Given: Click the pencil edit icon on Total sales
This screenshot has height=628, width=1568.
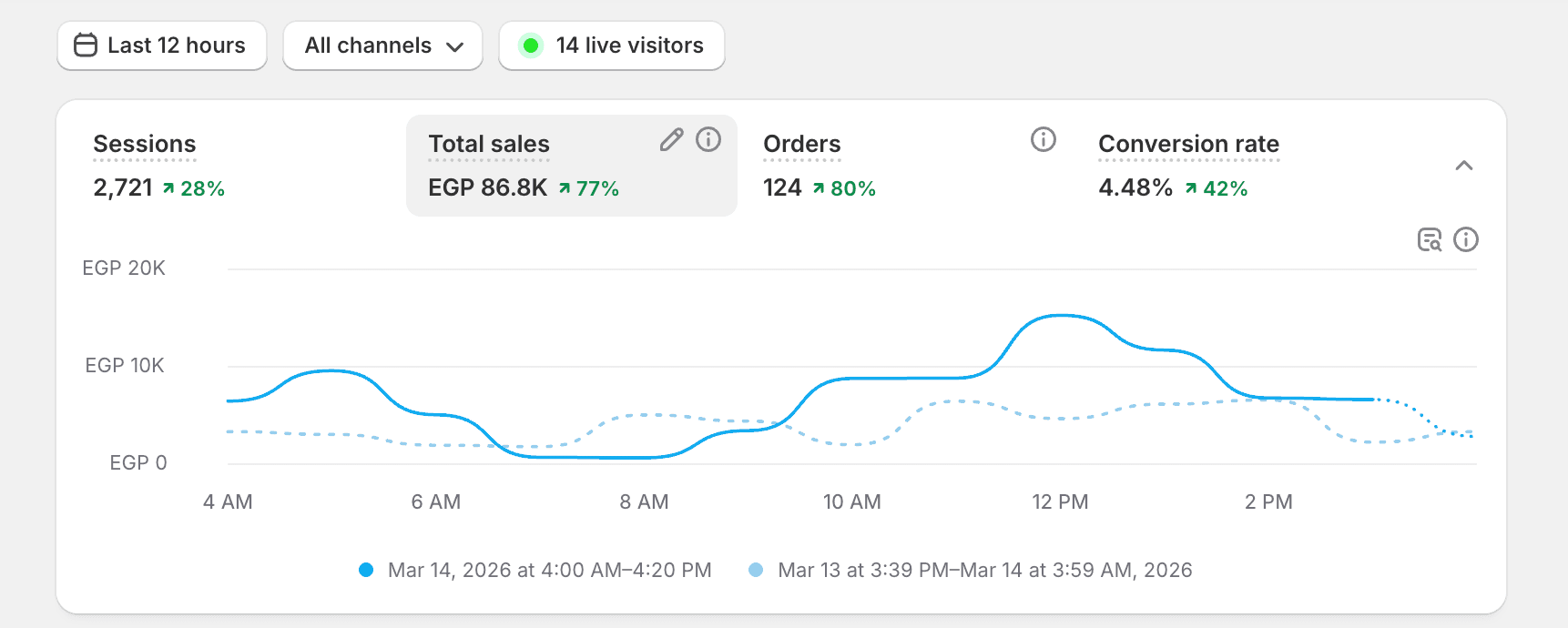Looking at the screenshot, I should 671,139.
